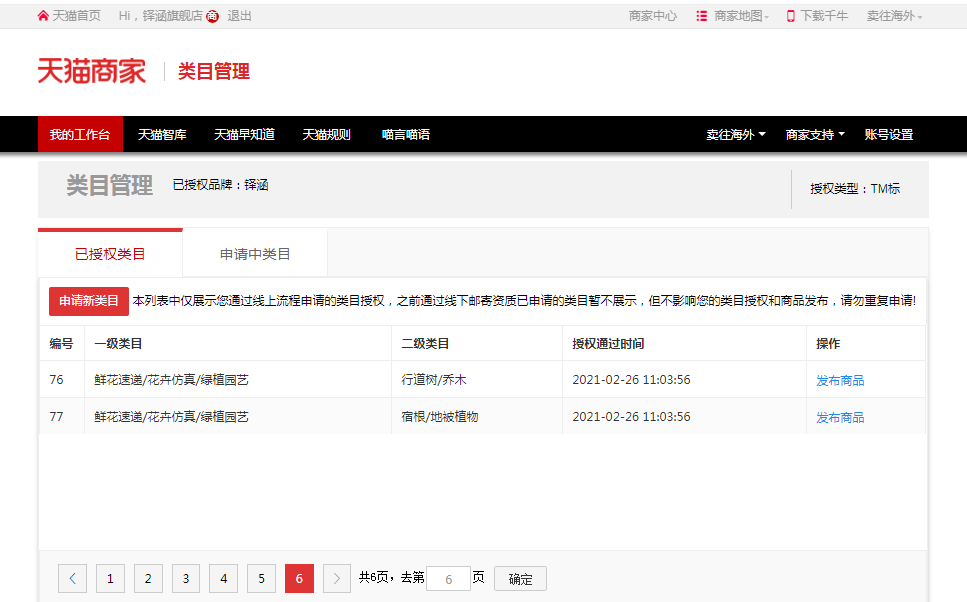Click the next page arrow
This screenshot has height=602, width=967.
tap(337, 579)
